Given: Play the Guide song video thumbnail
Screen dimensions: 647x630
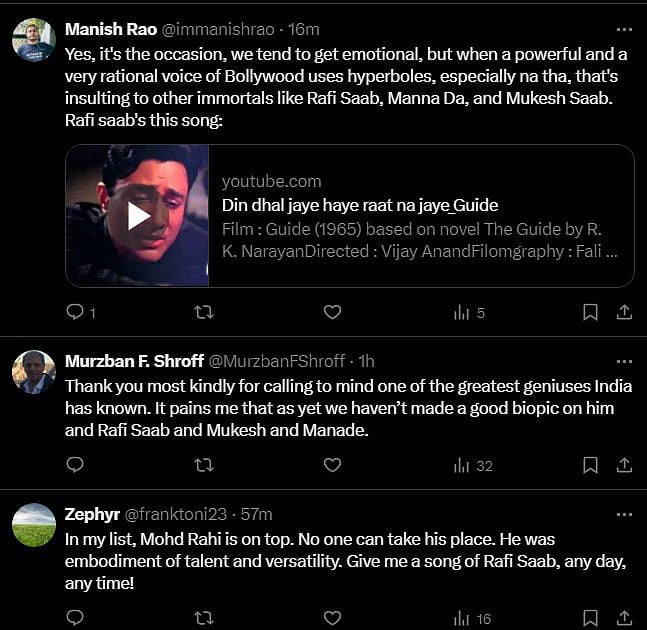Looking at the screenshot, I should [138, 216].
